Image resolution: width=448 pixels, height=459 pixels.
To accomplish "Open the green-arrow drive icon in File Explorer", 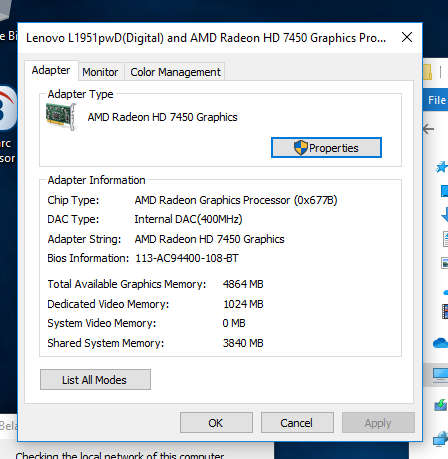I will pyautogui.click(x=441, y=405).
